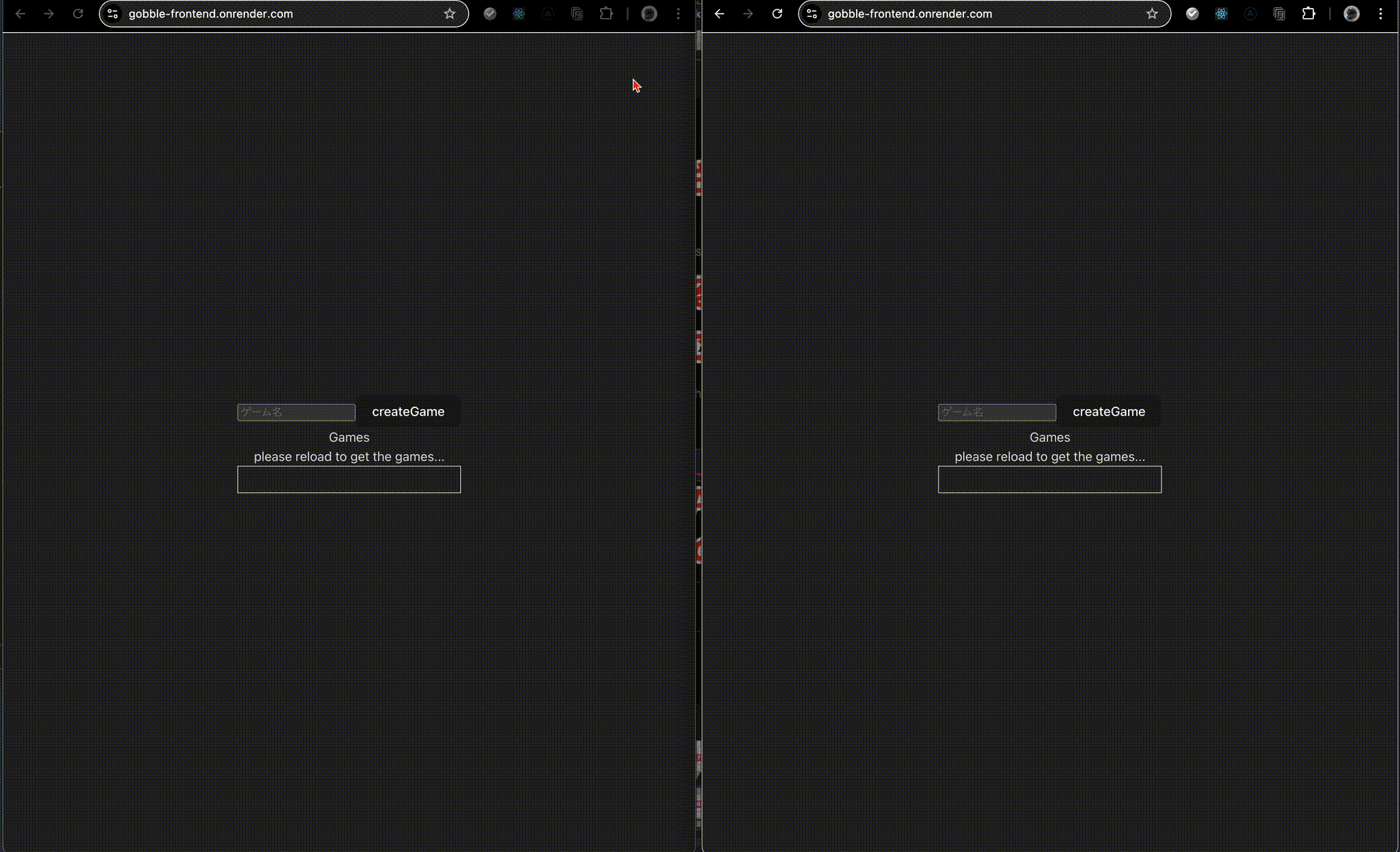Open Chrome three-dot menu in left window
1400x852 pixels.
678,14
